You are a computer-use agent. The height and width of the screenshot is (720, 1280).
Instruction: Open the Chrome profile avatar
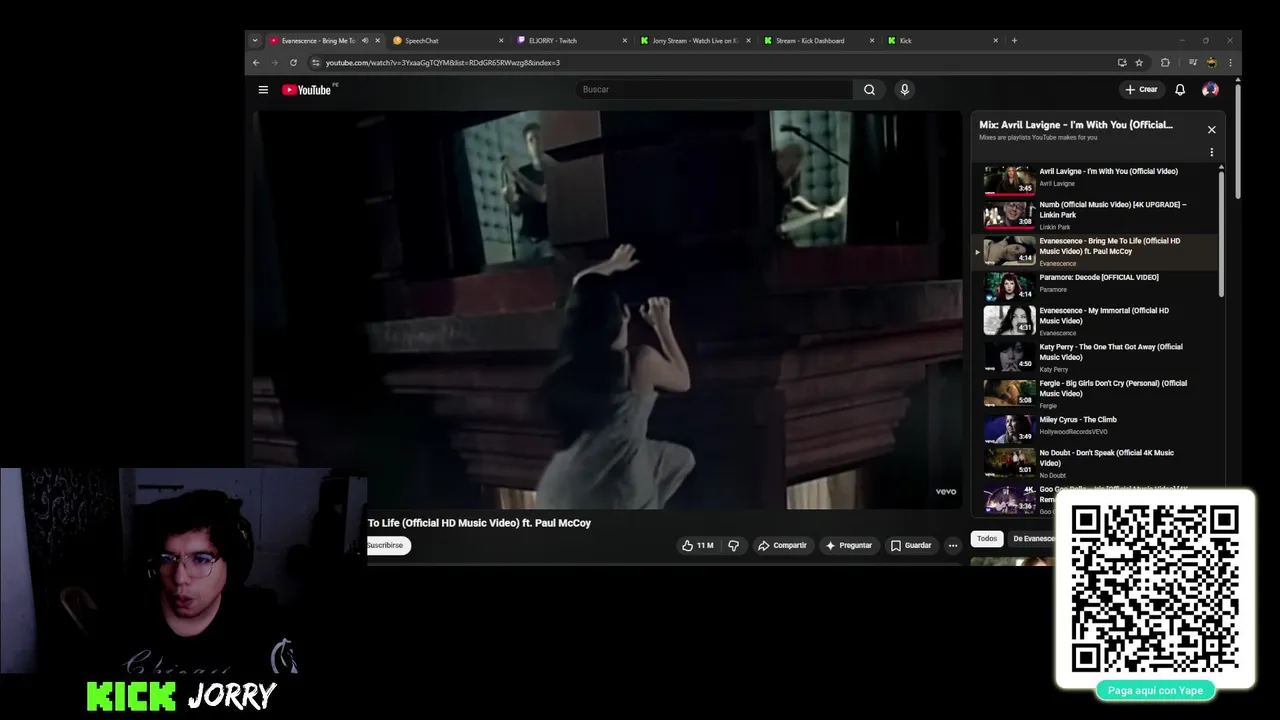click(1212, 62)
